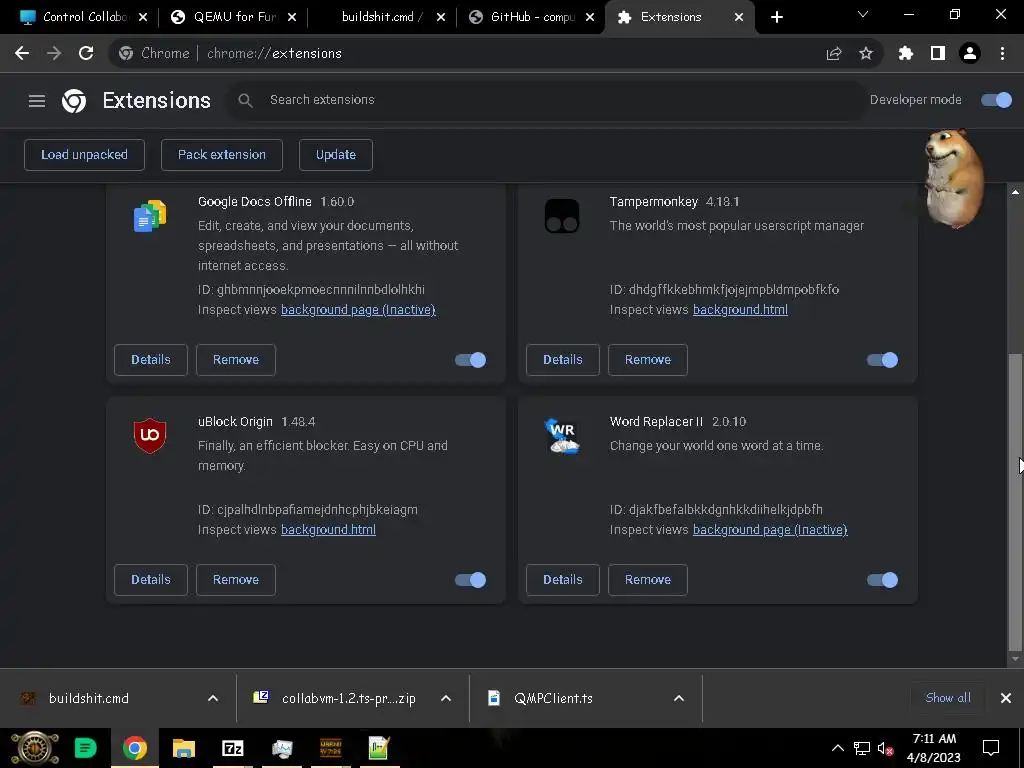
Task: Open Word Replacer II background page link
Action: [x=770, y=530]
